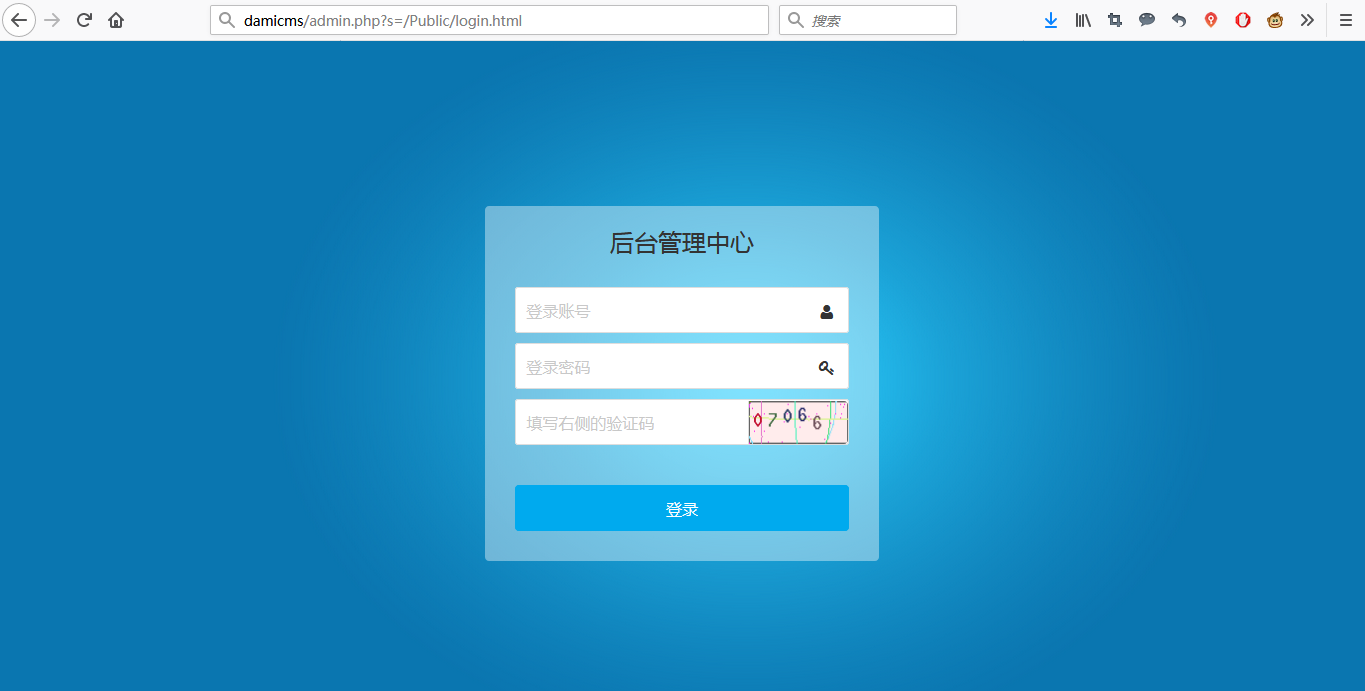
Task: Refresh the 0706 captcha image
Action: click(x=798, y=422)
